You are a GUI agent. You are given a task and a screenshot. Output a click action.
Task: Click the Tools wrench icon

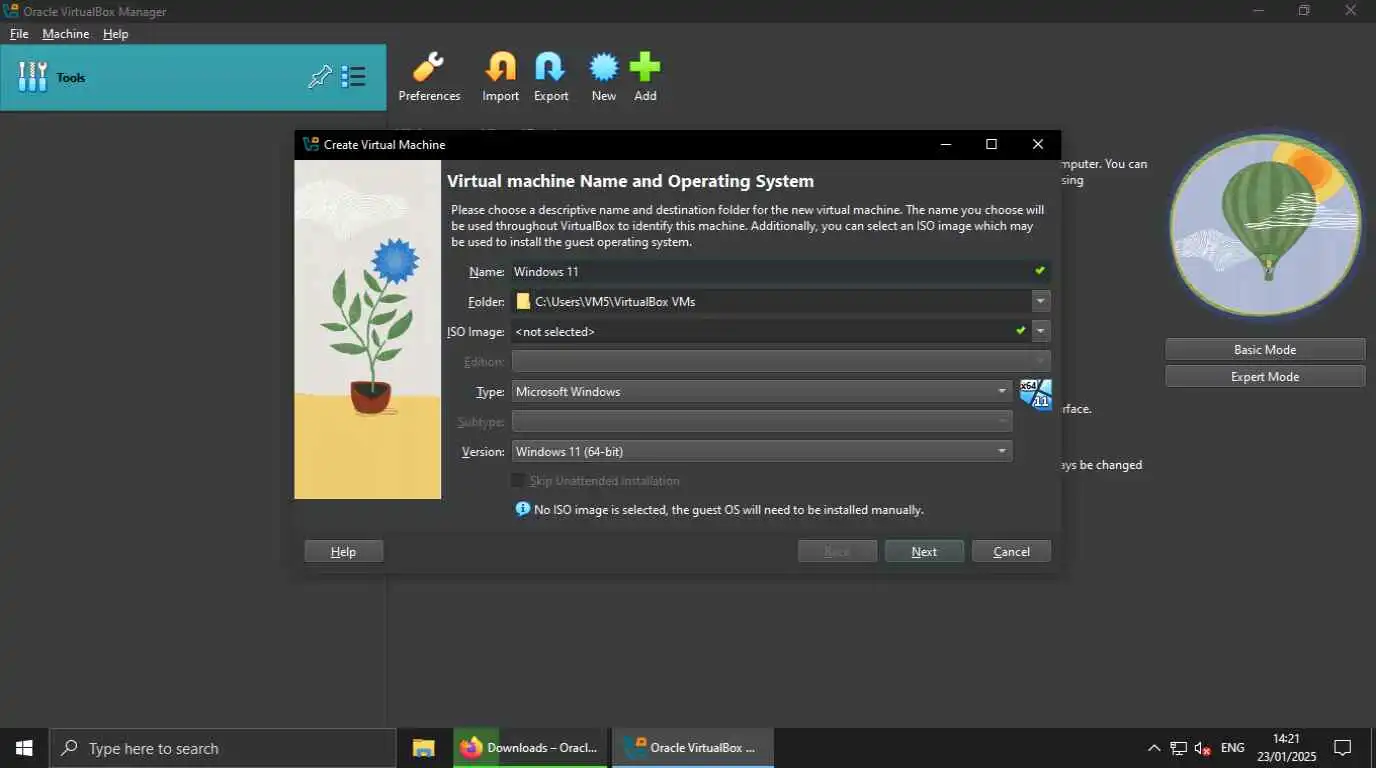coord(33,77)
